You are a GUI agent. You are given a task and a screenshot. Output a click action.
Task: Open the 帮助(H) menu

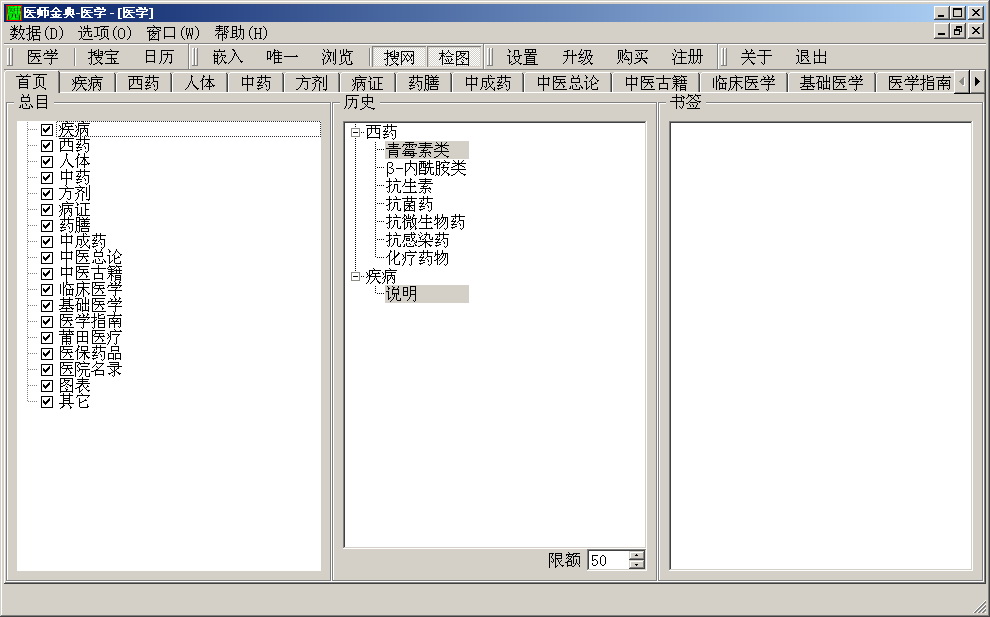coord(241,33)
